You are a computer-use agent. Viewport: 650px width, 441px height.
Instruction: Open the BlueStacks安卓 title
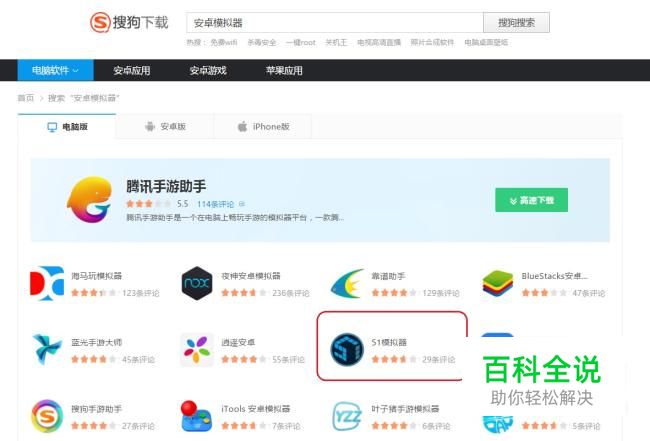click(554, 276)
